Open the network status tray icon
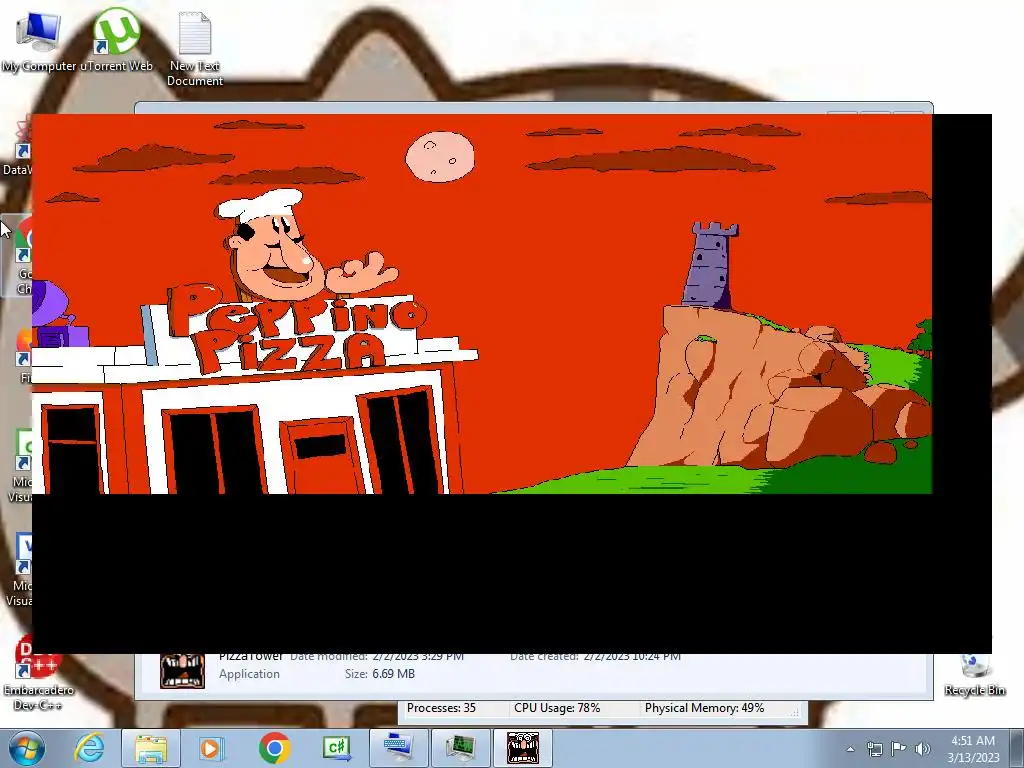 [x=874, y=748]
